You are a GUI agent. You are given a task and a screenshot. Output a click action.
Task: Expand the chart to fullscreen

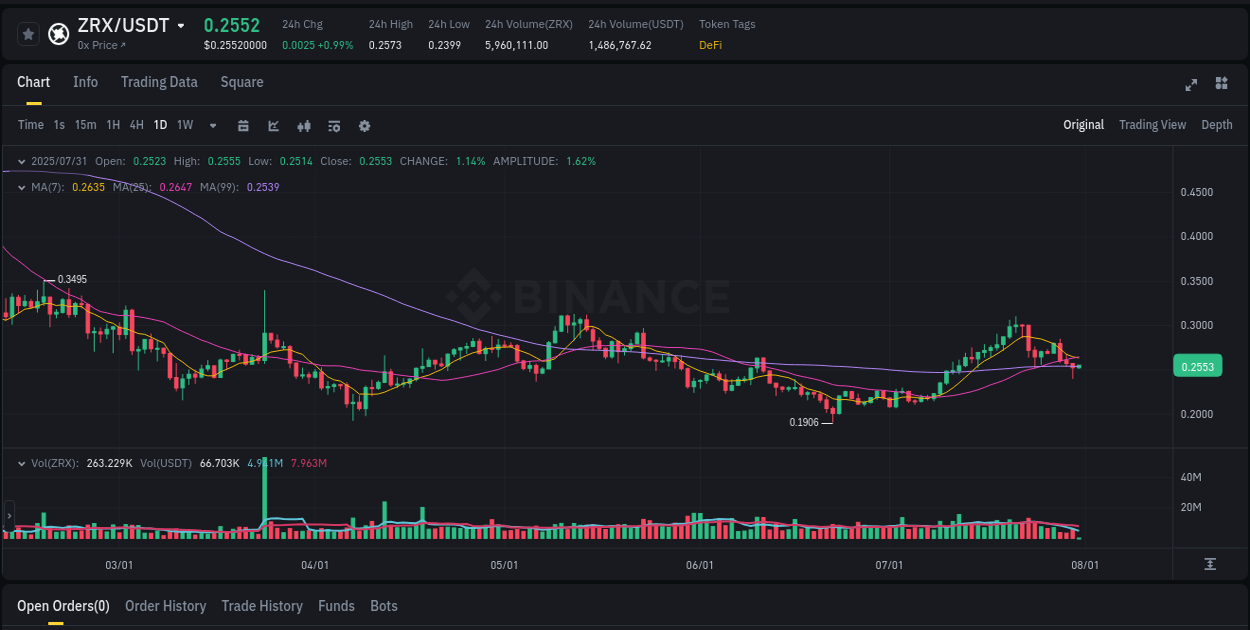[x=1191, y=85]
